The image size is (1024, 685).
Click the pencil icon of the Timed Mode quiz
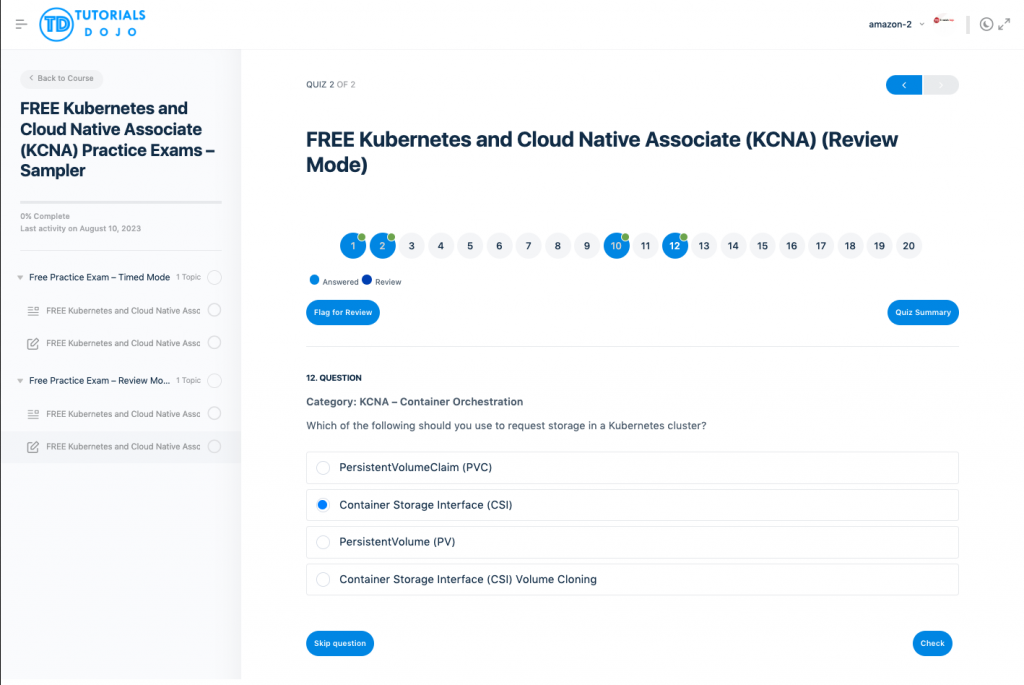[x=33, y=343]
